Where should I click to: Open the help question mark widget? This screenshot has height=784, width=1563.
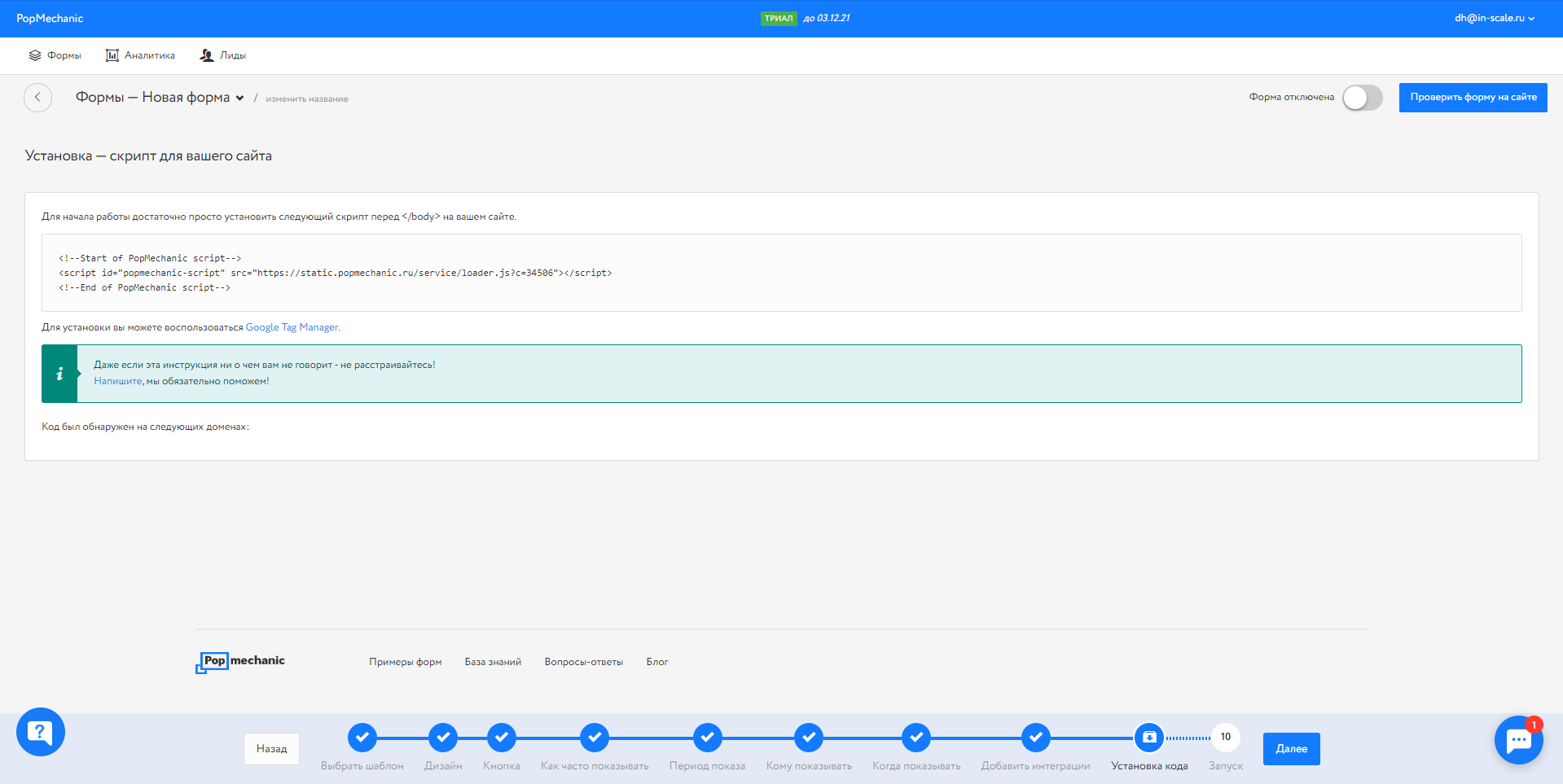(41, 732)
